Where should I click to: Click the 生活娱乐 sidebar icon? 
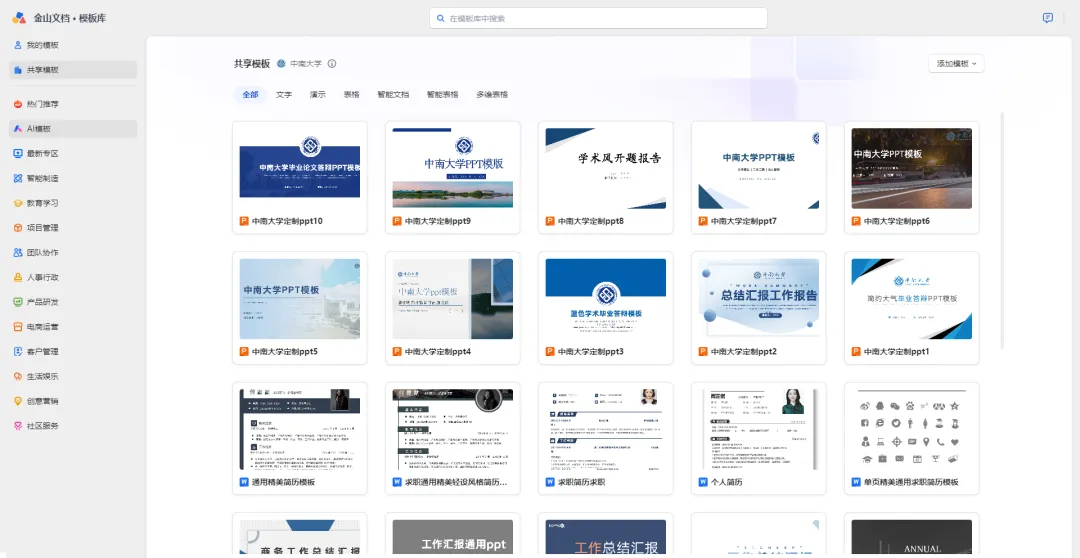pyautogui.click(x=18, y=376)
